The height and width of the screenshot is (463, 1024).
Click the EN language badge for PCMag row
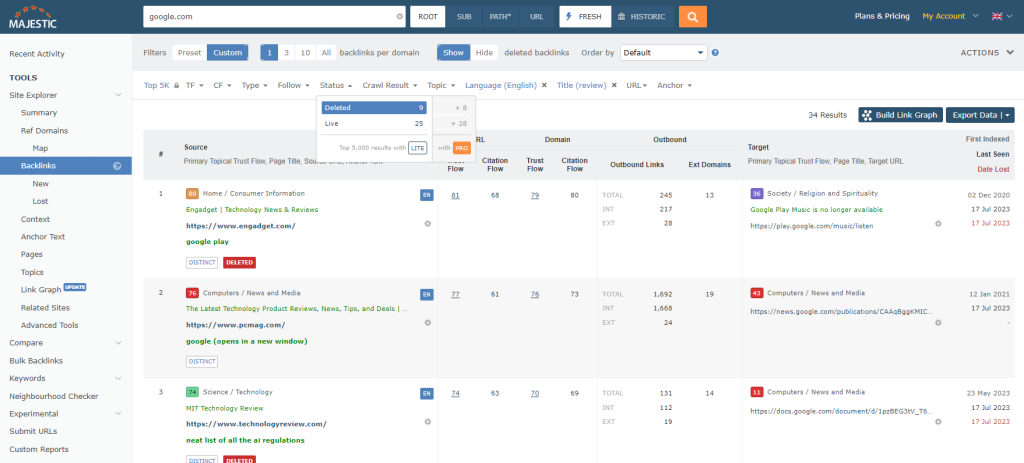pos(426,294)
